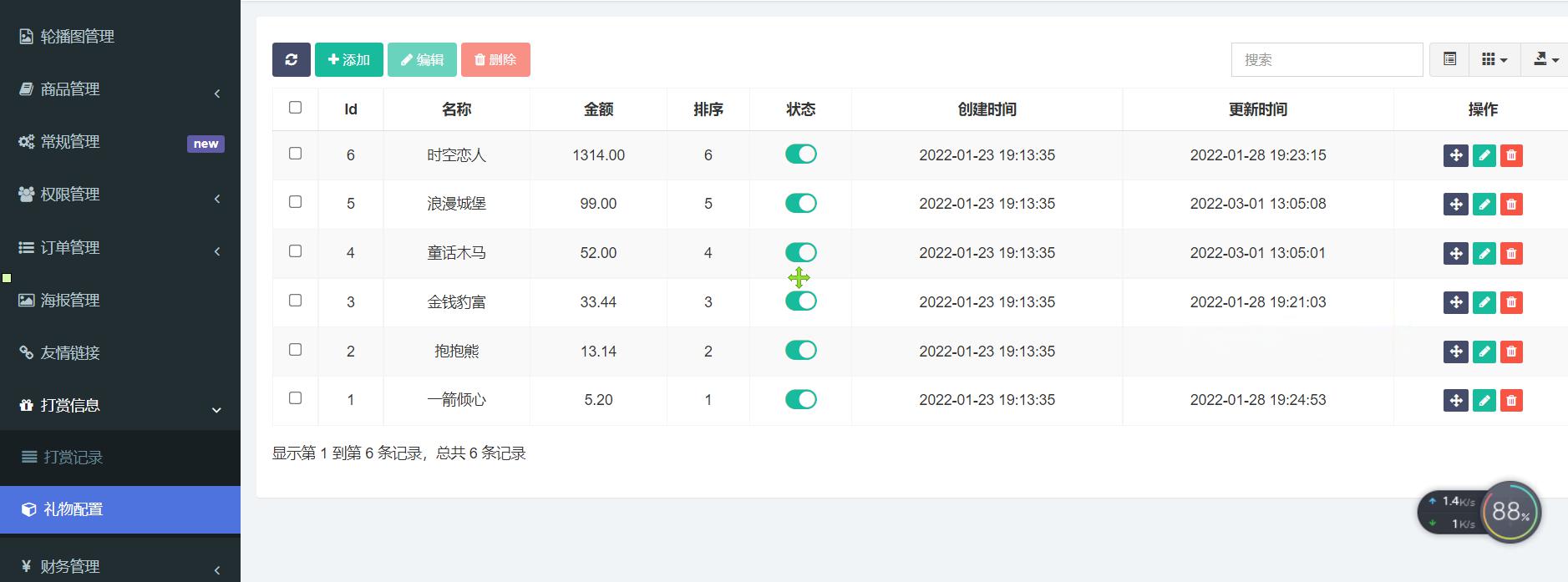Click the amount cell 1314.00
Viewport: 1568px width, 582px height.
598,155
